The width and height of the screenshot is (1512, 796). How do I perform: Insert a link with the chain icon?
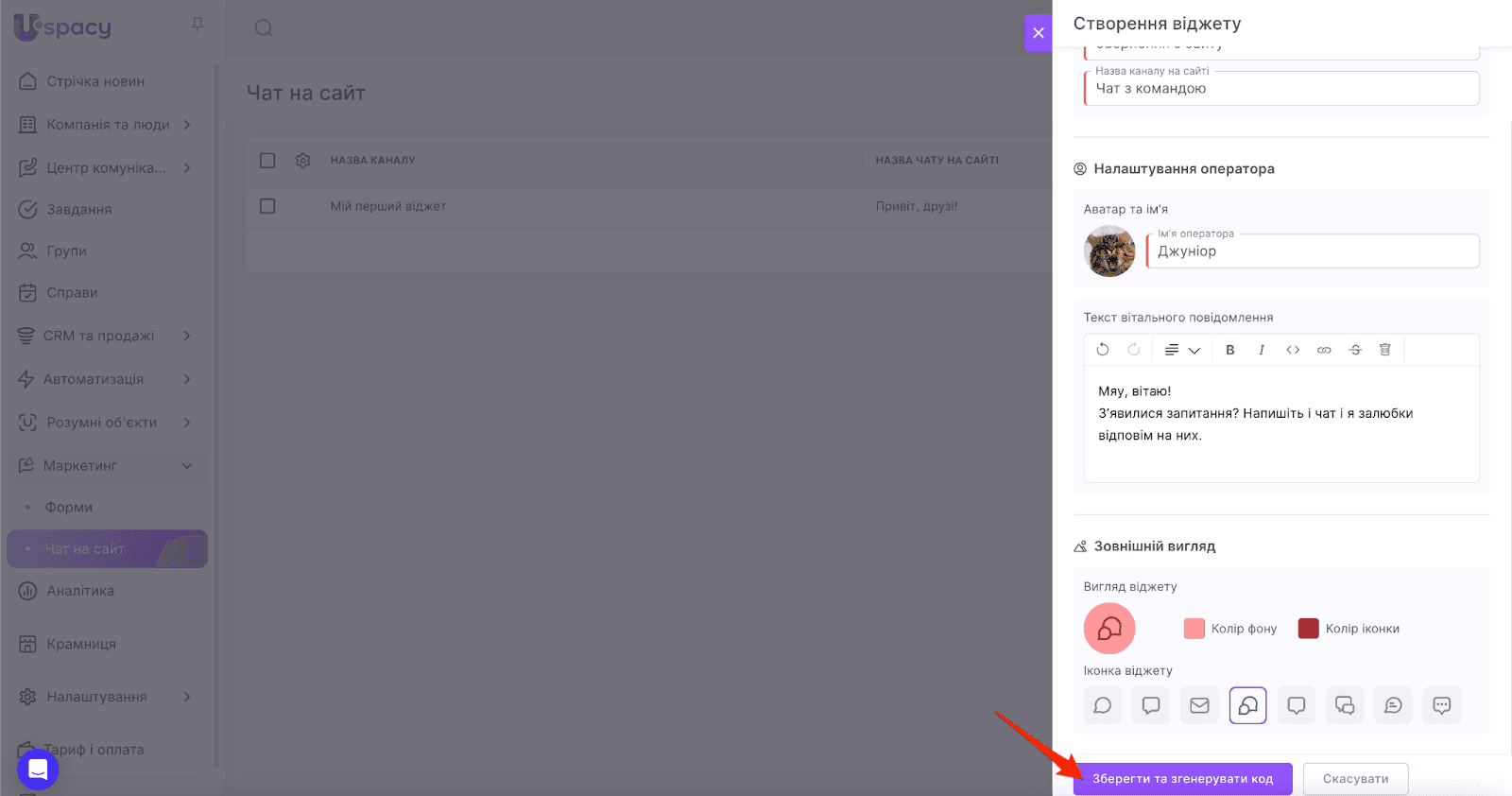[1324, 350]
